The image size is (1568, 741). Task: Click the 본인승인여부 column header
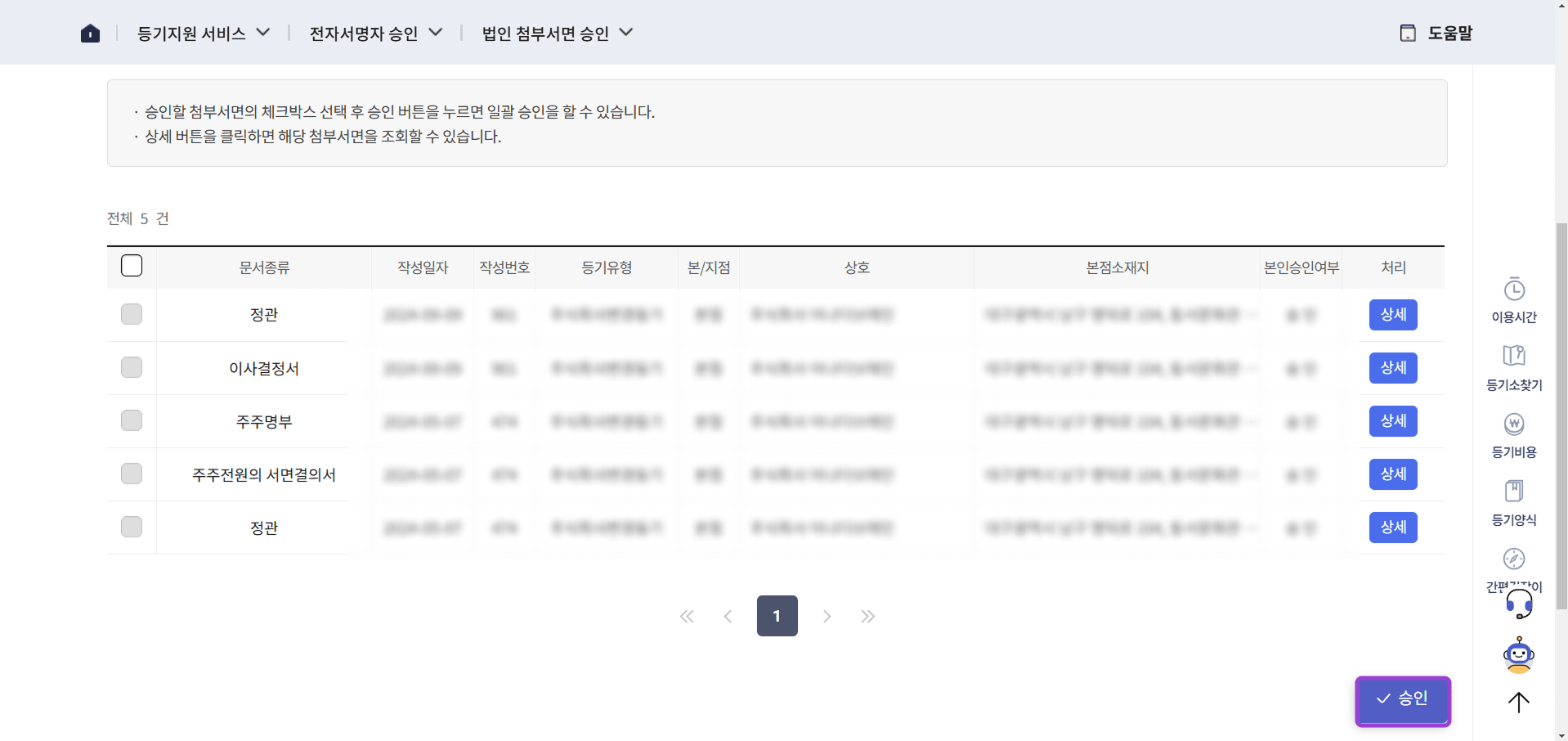[x=1301, y=267]
